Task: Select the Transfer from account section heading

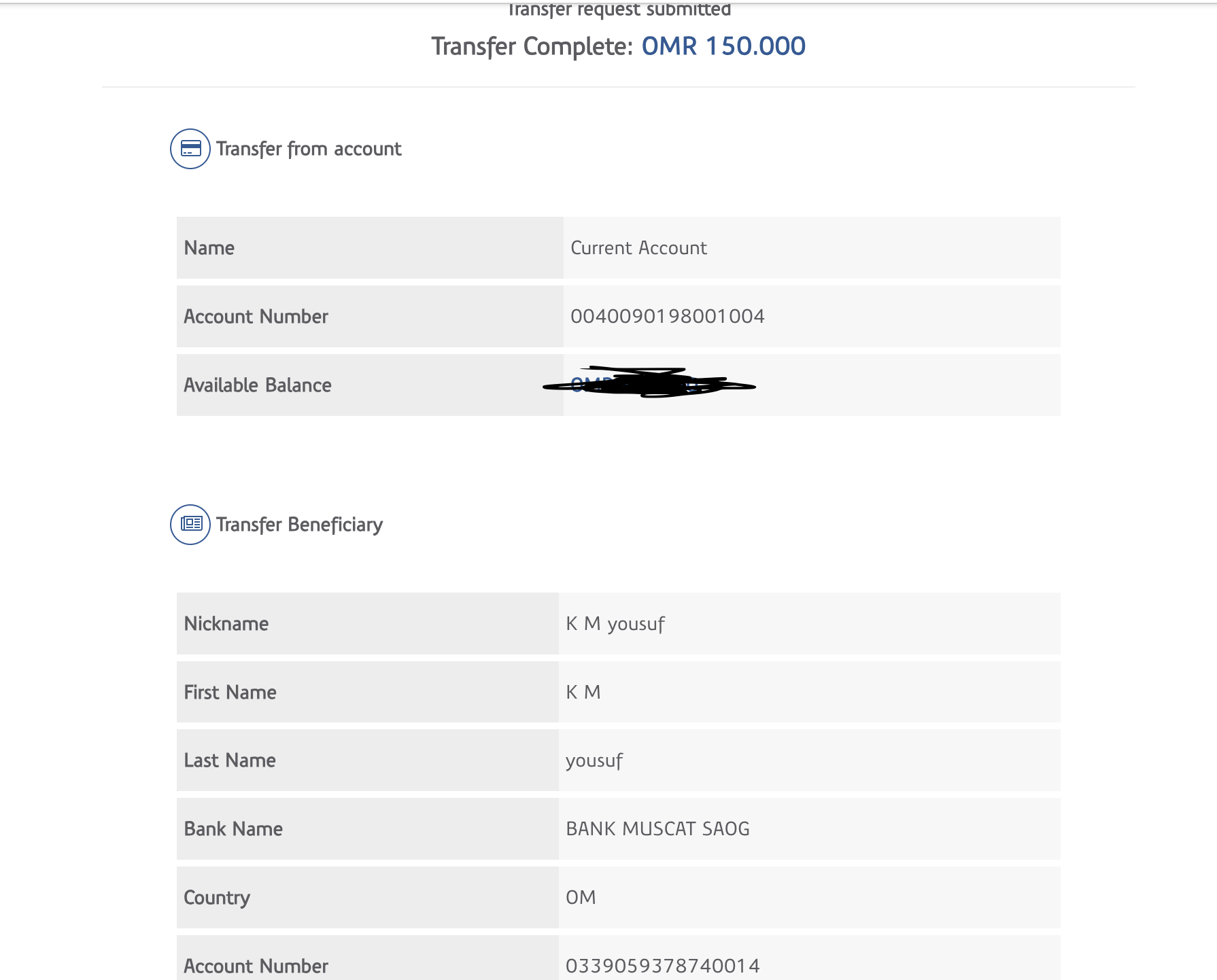Action: click(309, 149)
